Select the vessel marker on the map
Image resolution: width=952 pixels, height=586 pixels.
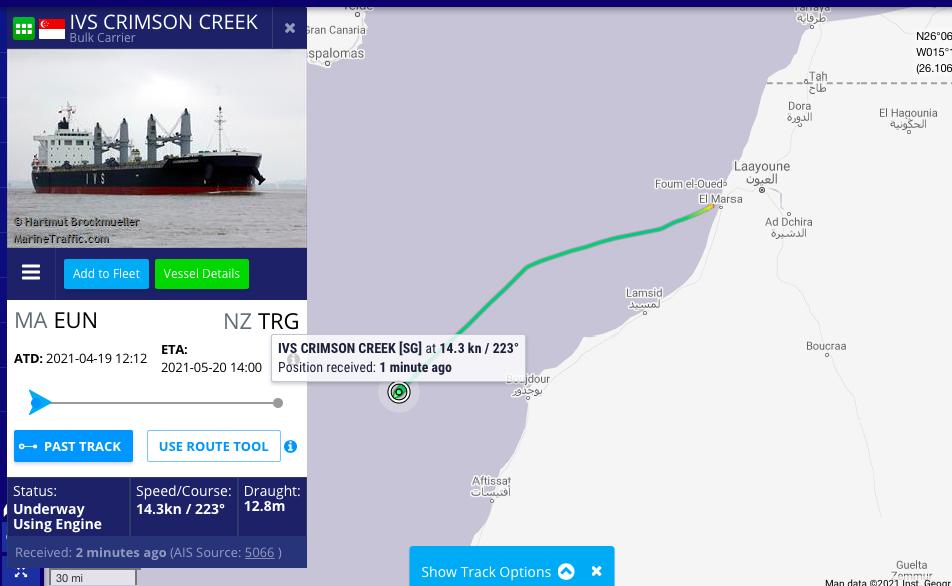(399, 392)
